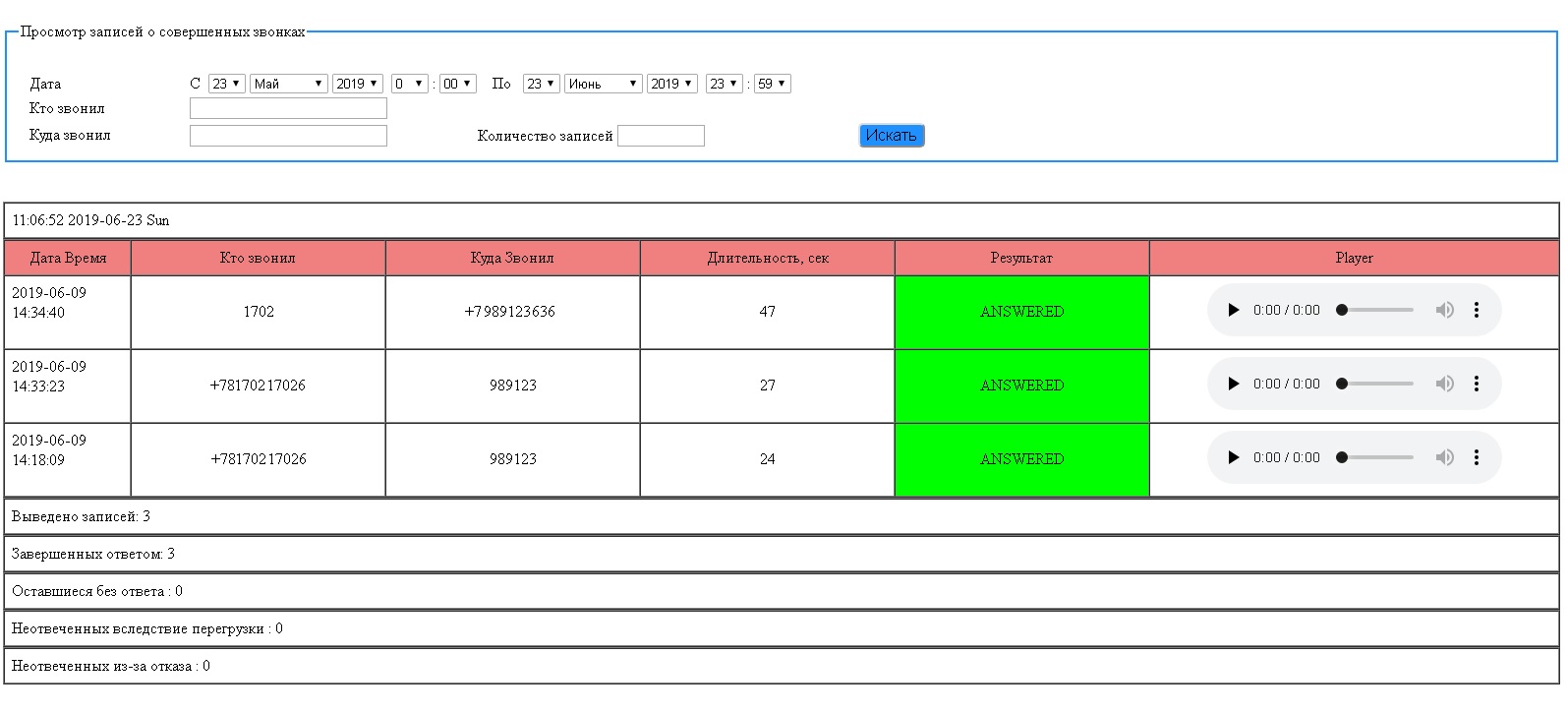Open the start month dropdown showing Май

click(x=288, y=85)
